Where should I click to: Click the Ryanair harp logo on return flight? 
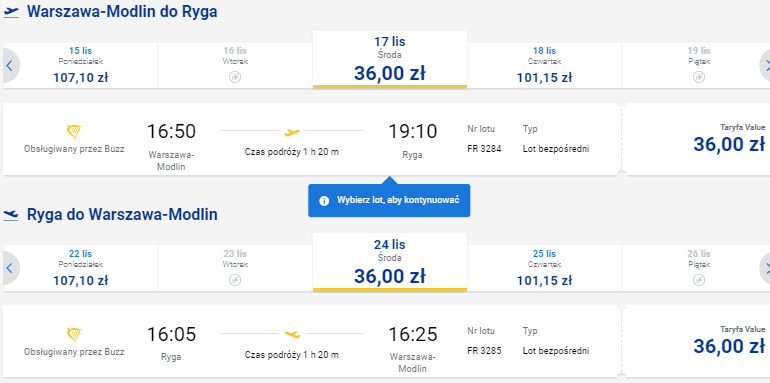tap(74, 335)
